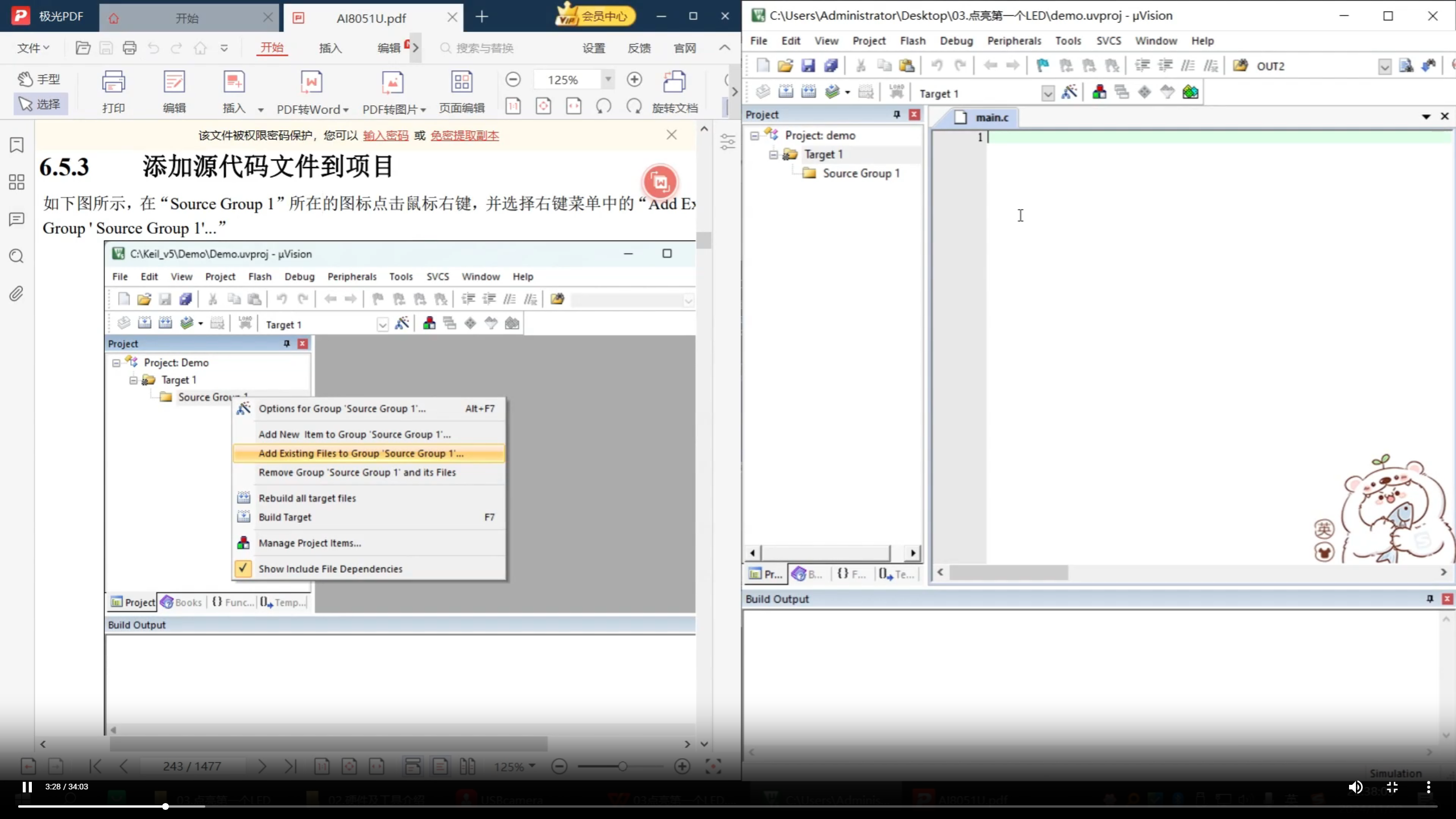Image resolution: width=1456 pixels, height=819 pixels.
Task: Open the PDF转Word conversion tool
Action: (311, 91)
